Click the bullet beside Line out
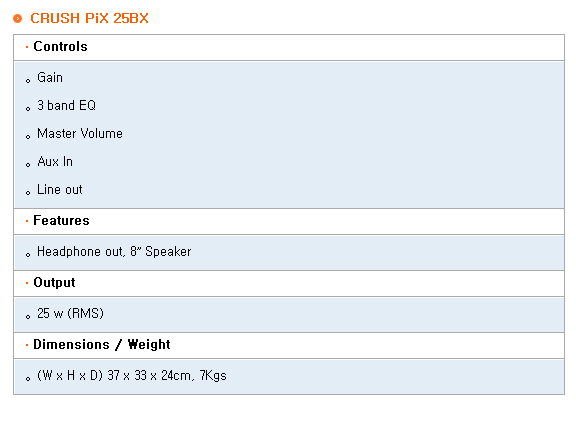 (x=28, y=193)
